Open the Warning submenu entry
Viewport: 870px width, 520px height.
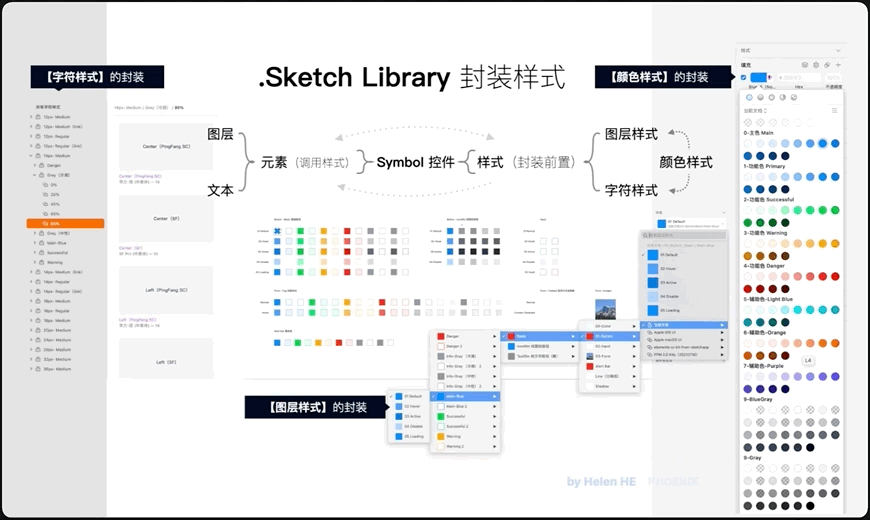point(466,436)
